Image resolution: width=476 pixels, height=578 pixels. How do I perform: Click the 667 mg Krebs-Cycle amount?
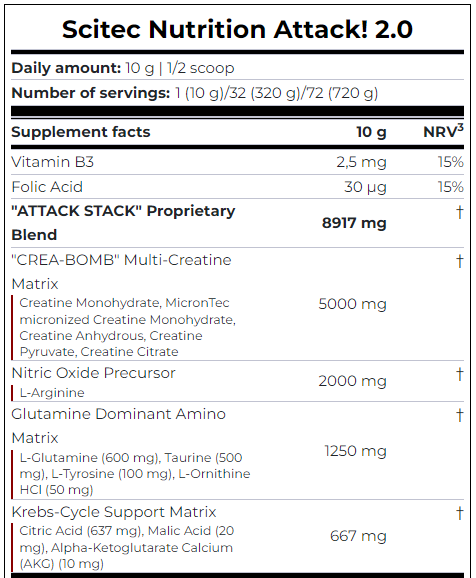click(358, 536)
